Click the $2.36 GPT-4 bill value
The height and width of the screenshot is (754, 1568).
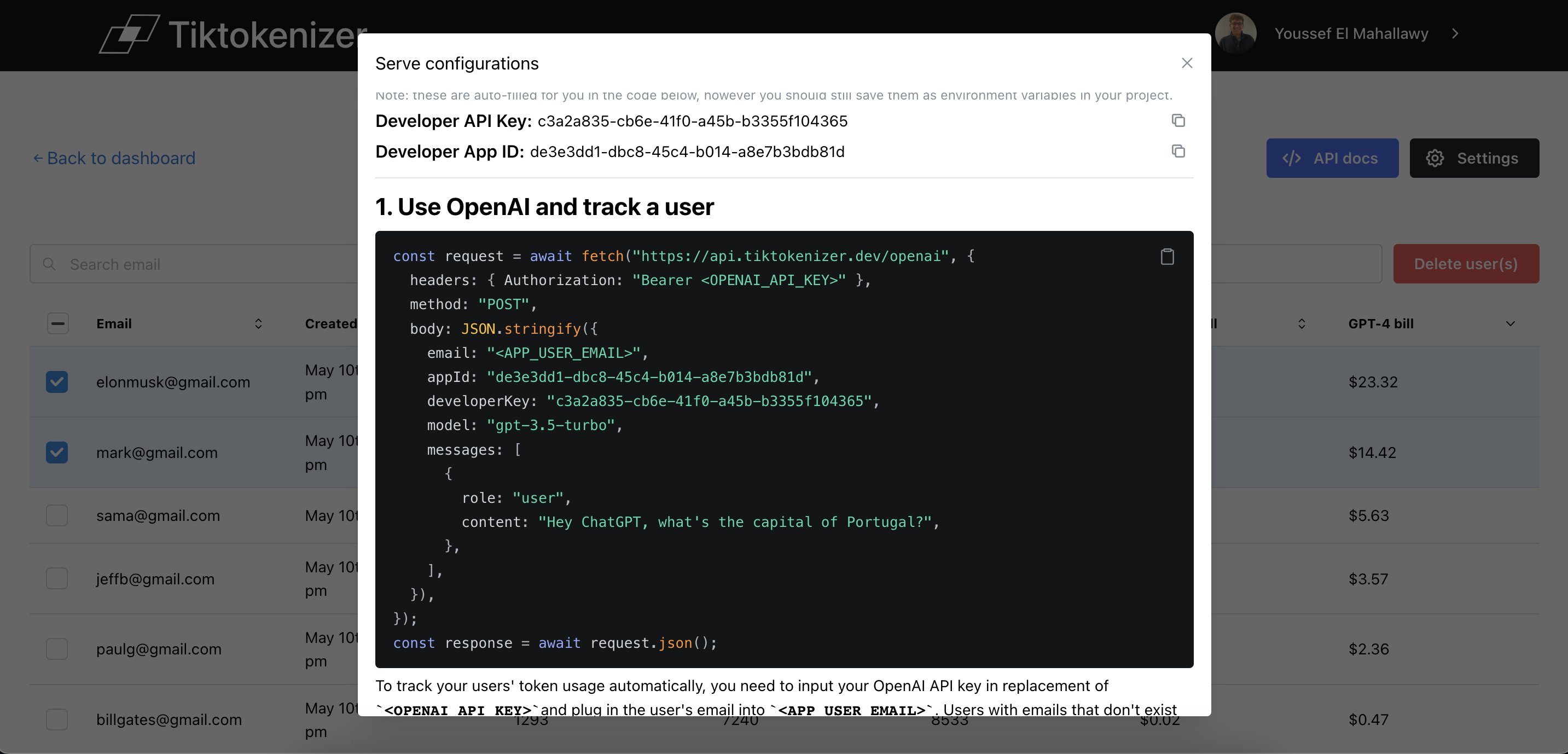pos(1368,649)
